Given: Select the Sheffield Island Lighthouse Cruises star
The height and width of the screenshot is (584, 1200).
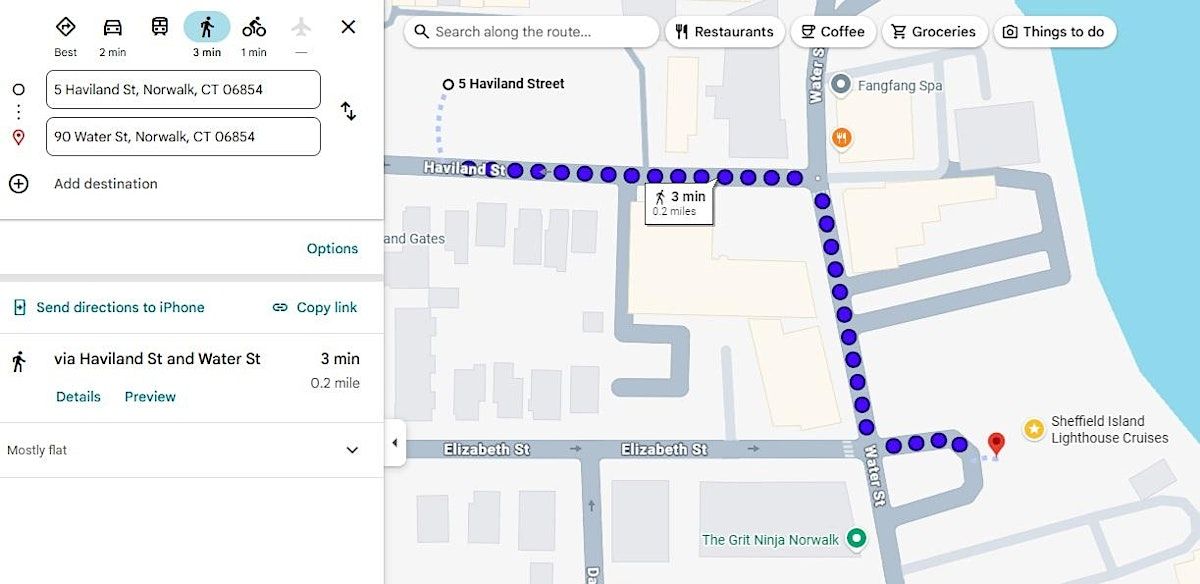Looking at the screenshot, I should tap(1033, 429).
